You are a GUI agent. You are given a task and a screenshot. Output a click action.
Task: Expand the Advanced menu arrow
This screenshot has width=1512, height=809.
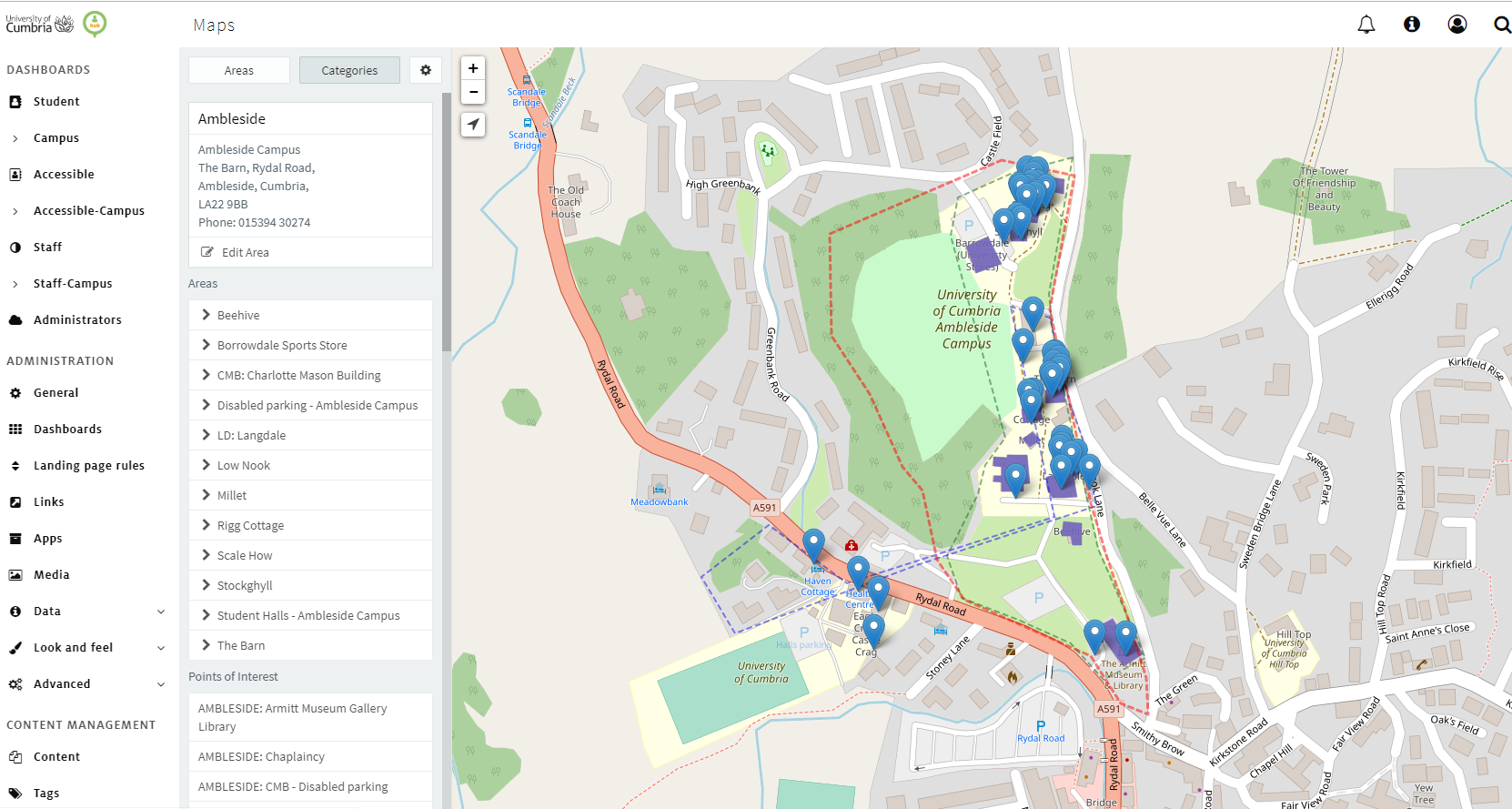161,684
